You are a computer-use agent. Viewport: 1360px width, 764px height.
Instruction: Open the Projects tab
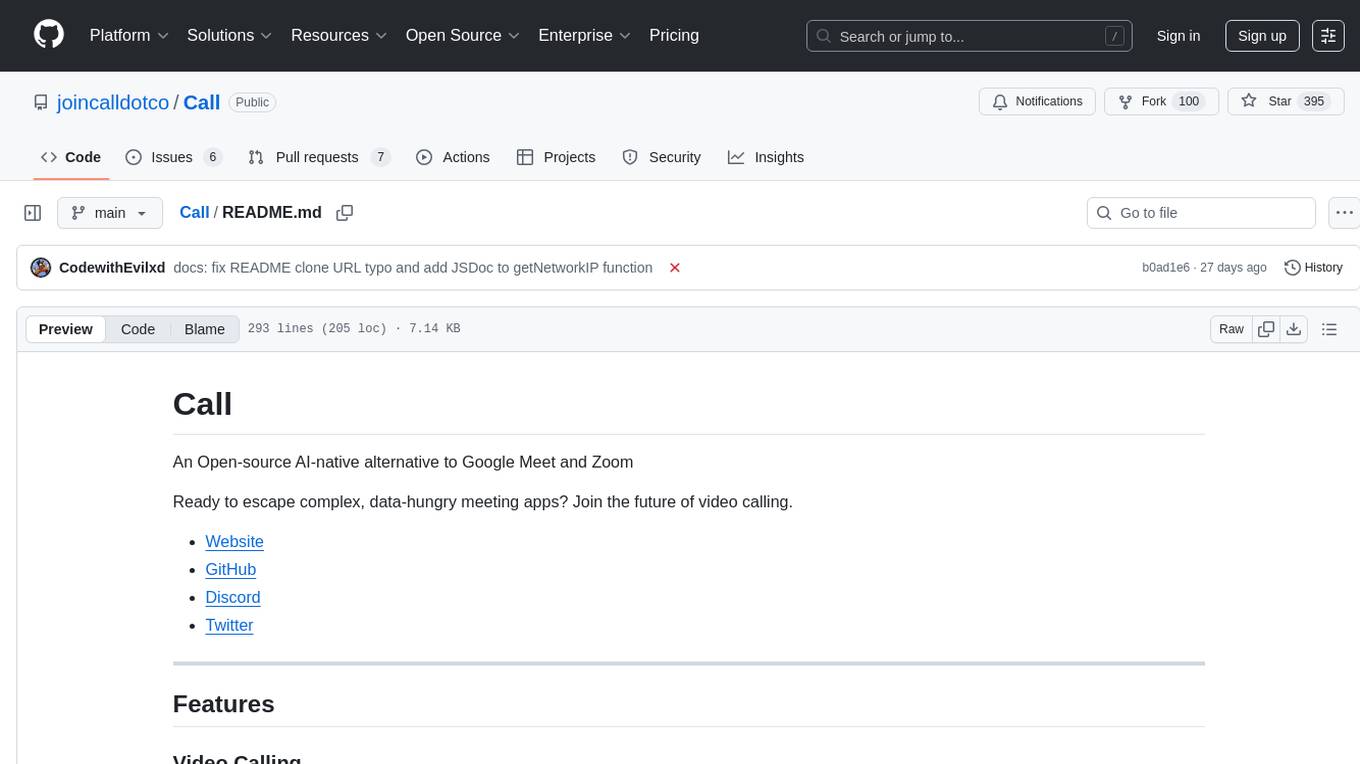(556, 157)
